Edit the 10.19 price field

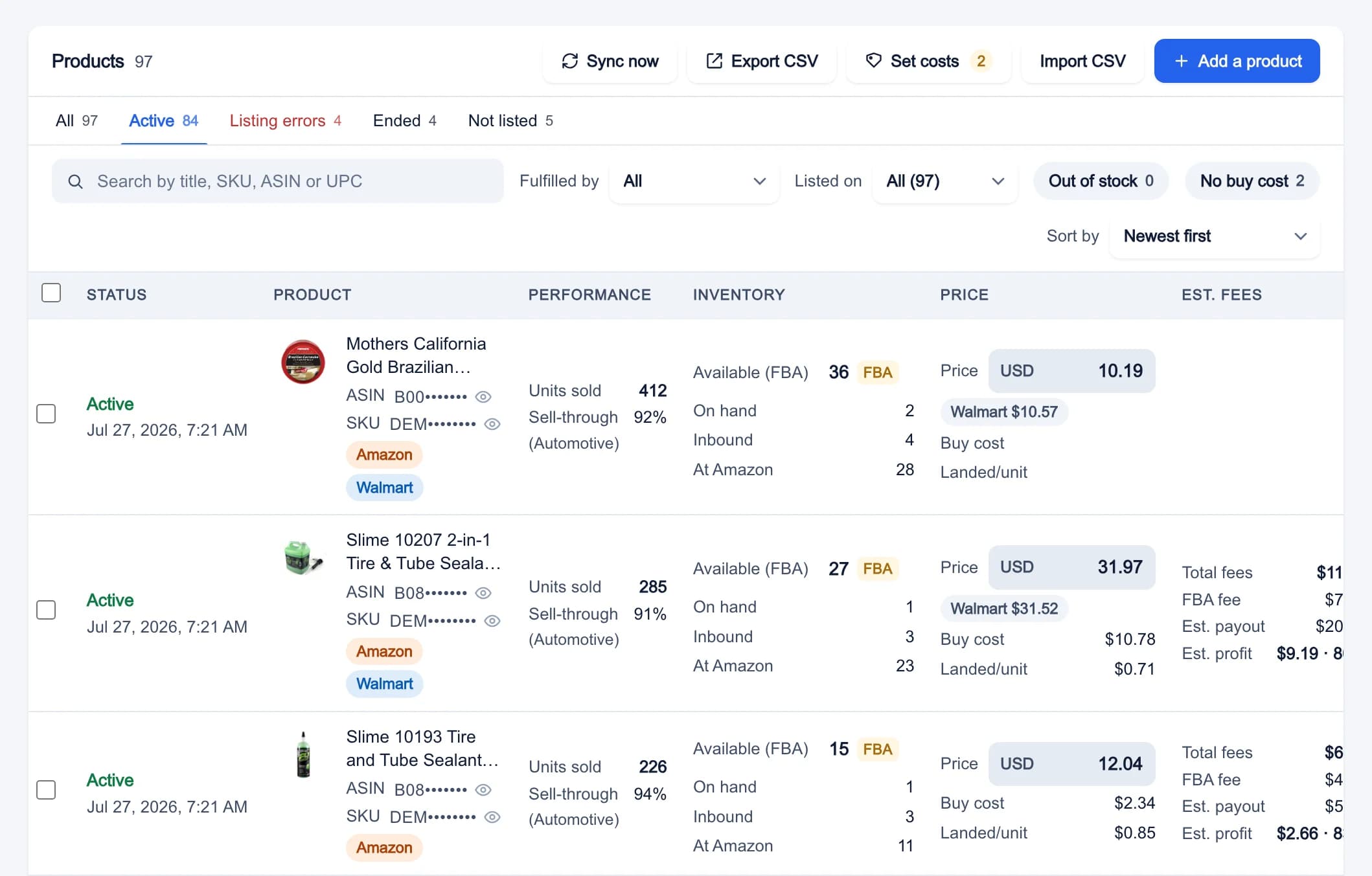pos(1071,371)
